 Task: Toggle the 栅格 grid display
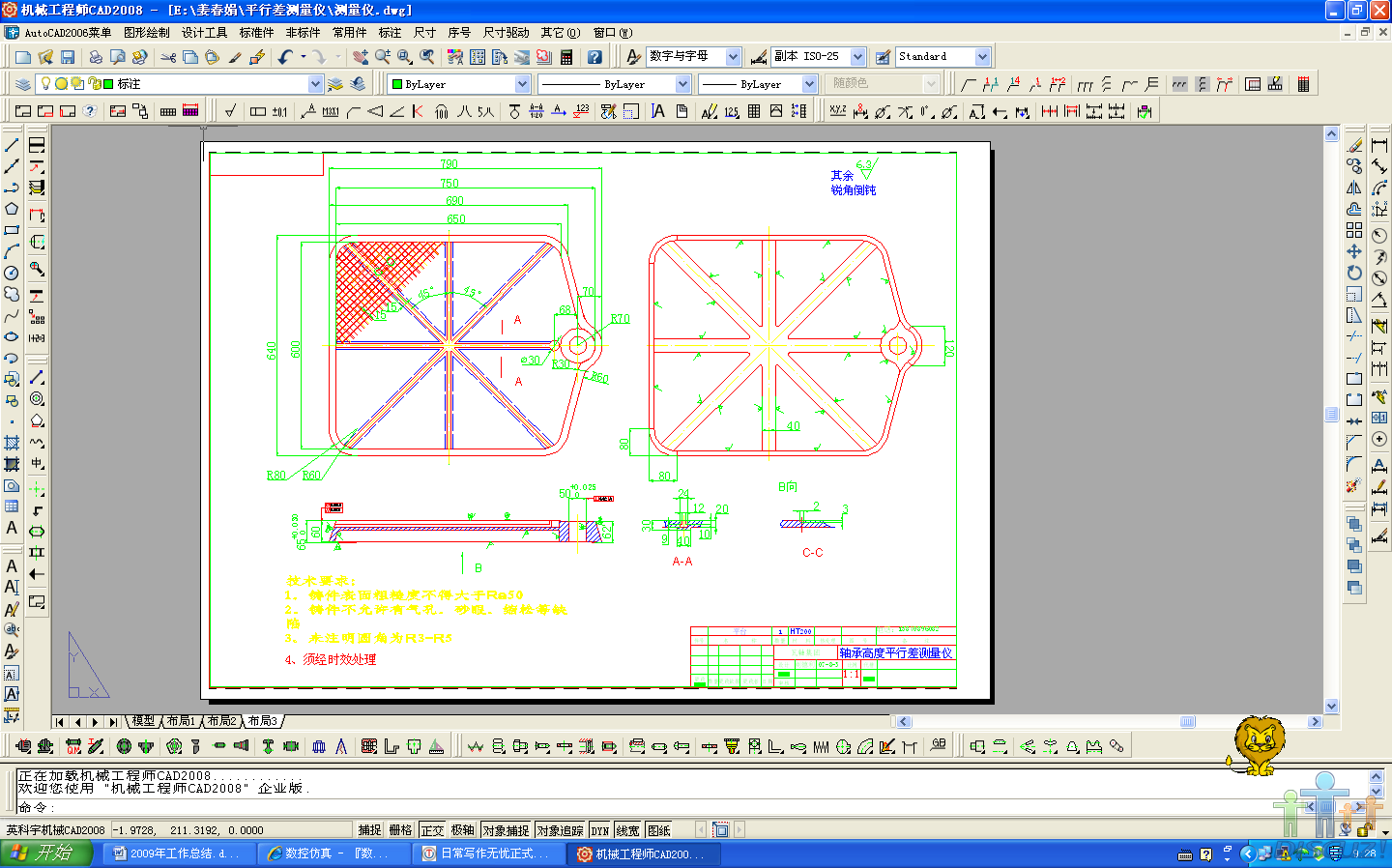401,830
